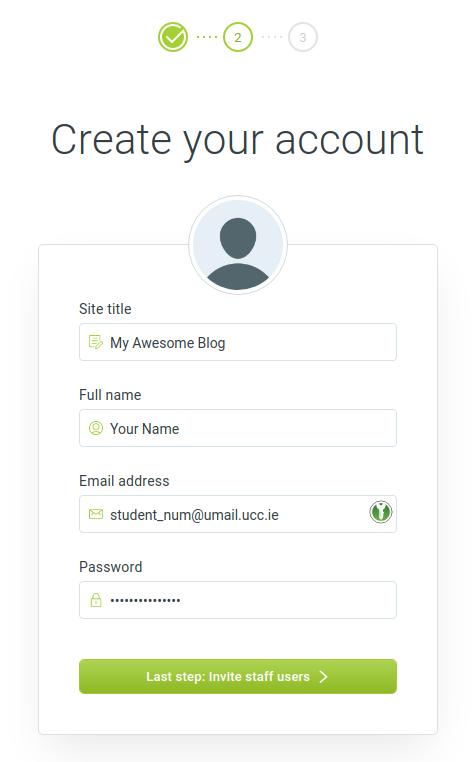Click the arrow chevron on the green button
This screenshot has height=762, width=475.
tap(323, 676)
